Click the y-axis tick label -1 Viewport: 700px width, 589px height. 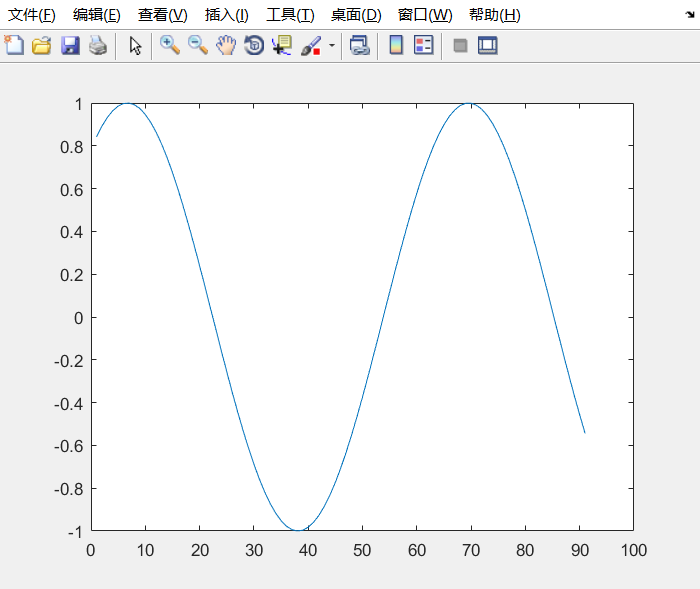pyautogui.click(x=75, y=532)
